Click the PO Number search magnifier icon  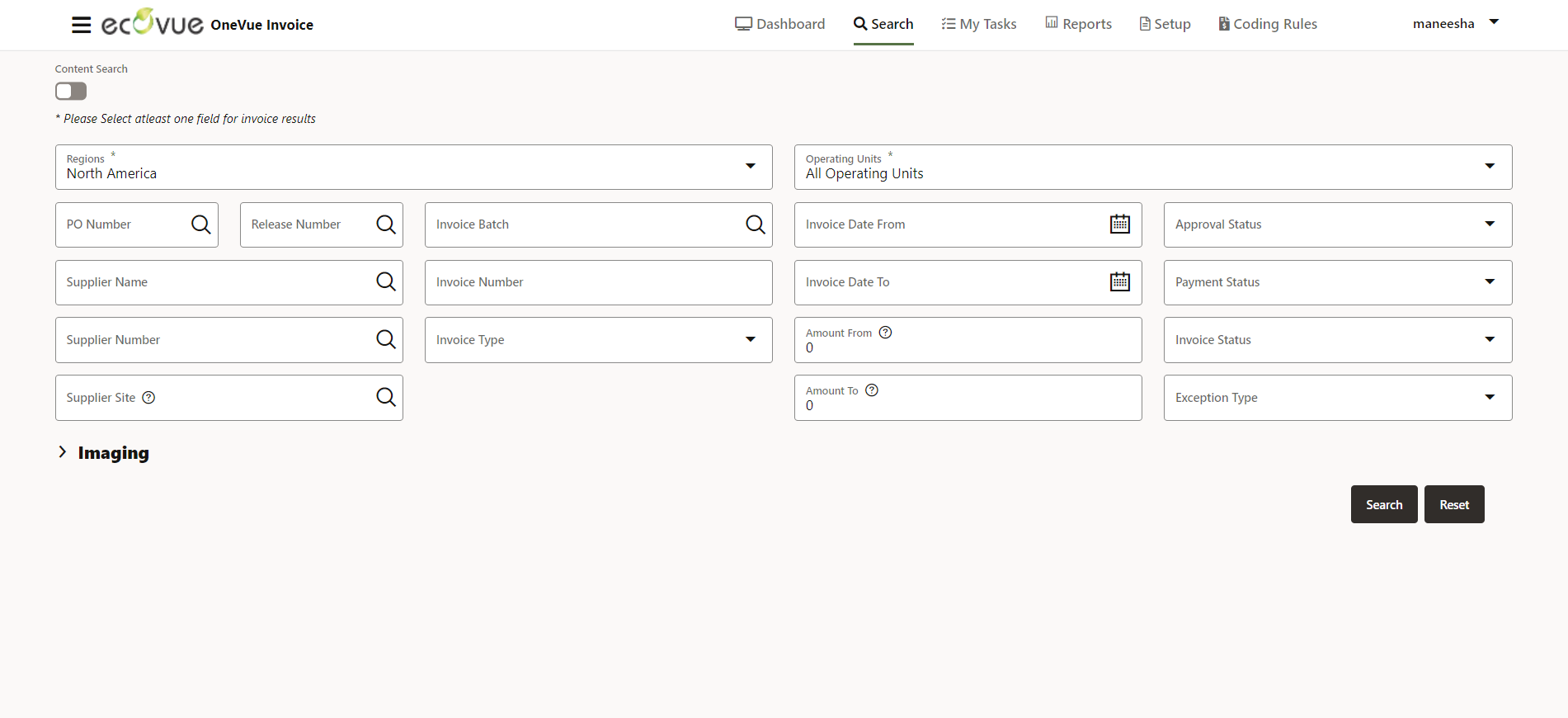200,224
